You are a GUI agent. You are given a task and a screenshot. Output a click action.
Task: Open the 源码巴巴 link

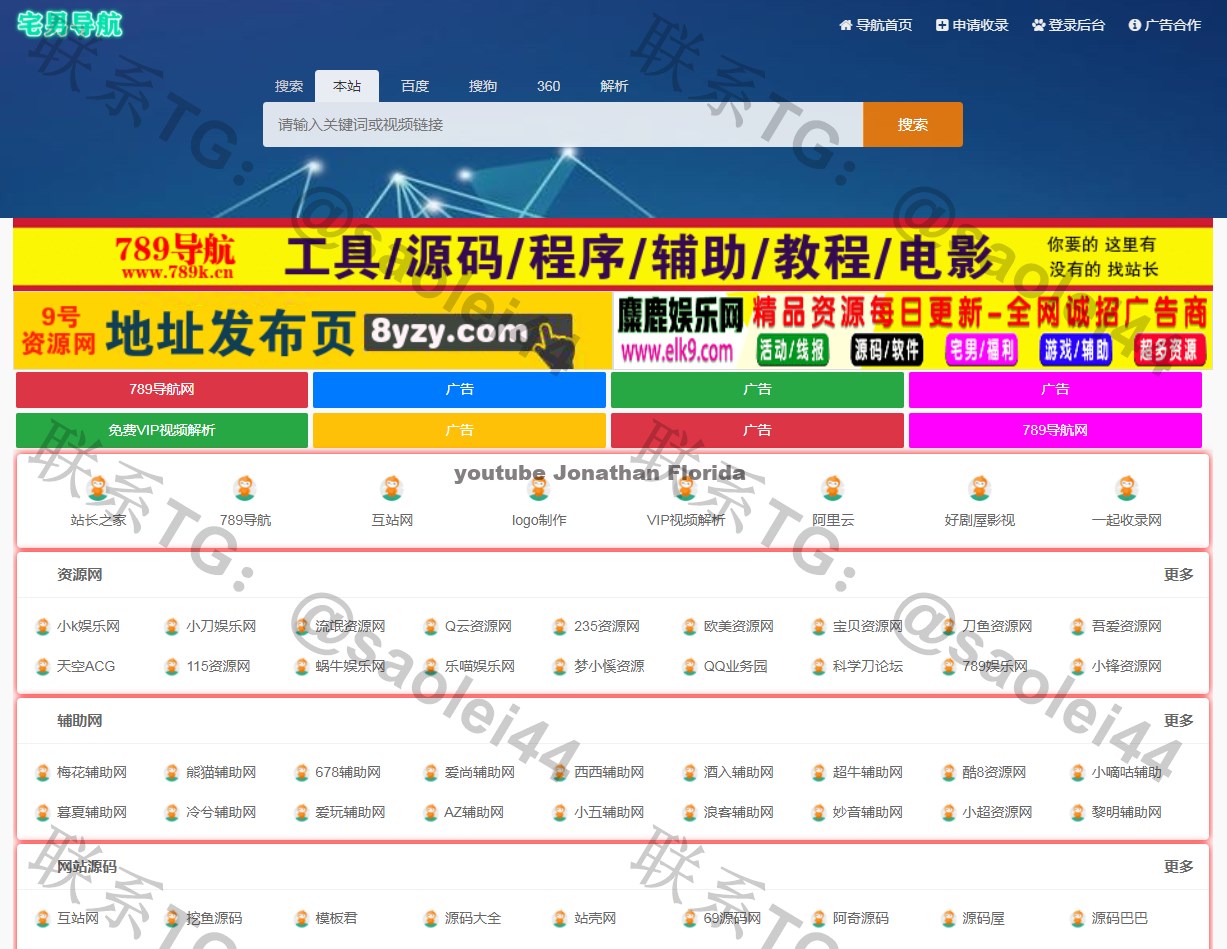[1120, 919]
